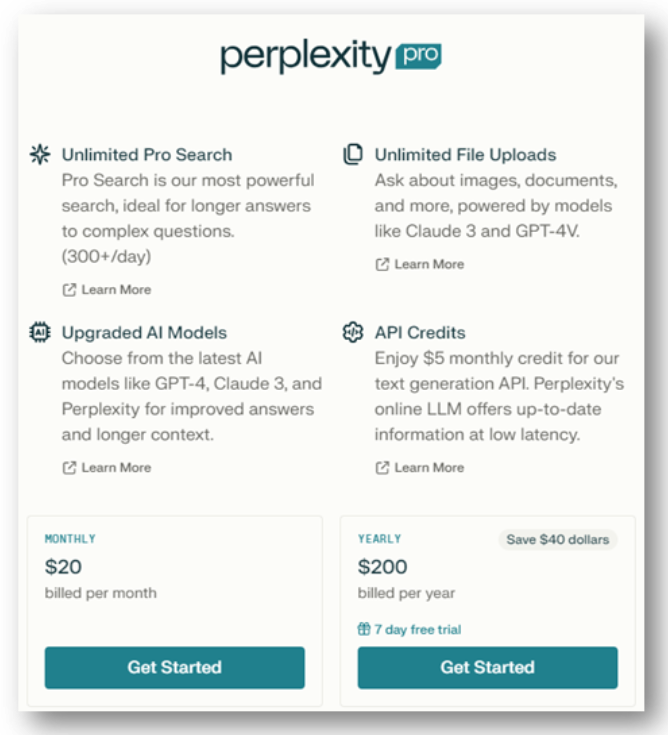Click the Perplexity Pro logo
This screenshot has height=735, width=668.
click(x=331, y=57)
